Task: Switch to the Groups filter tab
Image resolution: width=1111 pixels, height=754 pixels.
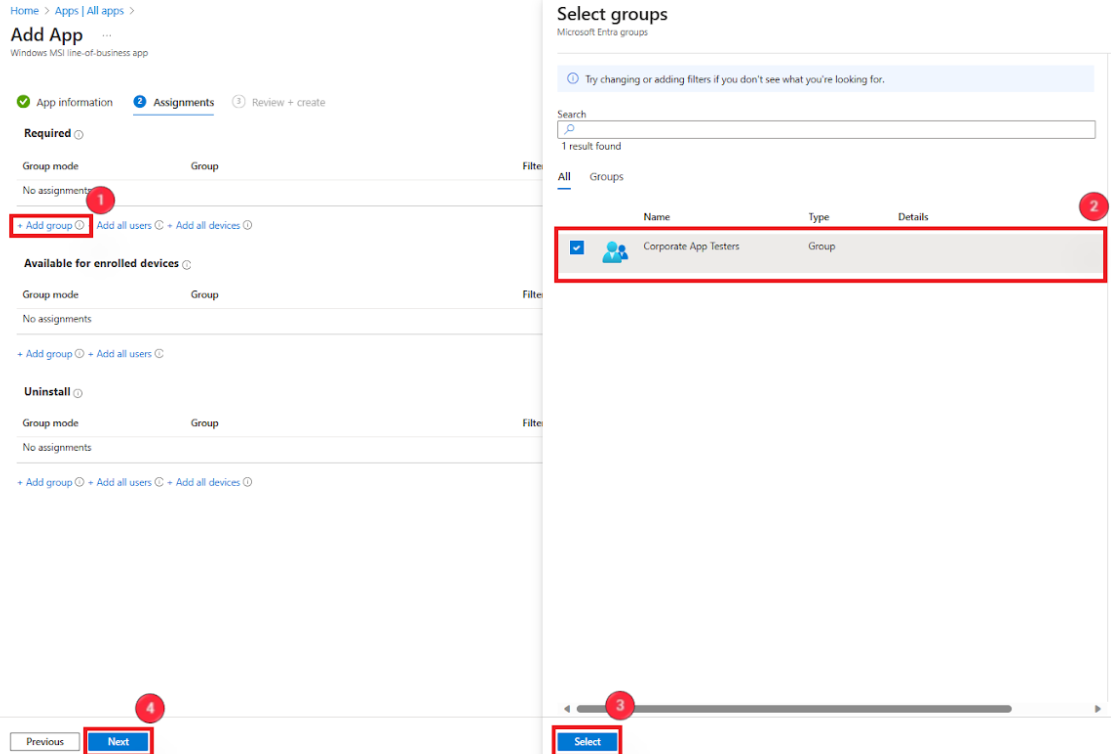Action: coord(606,177)
